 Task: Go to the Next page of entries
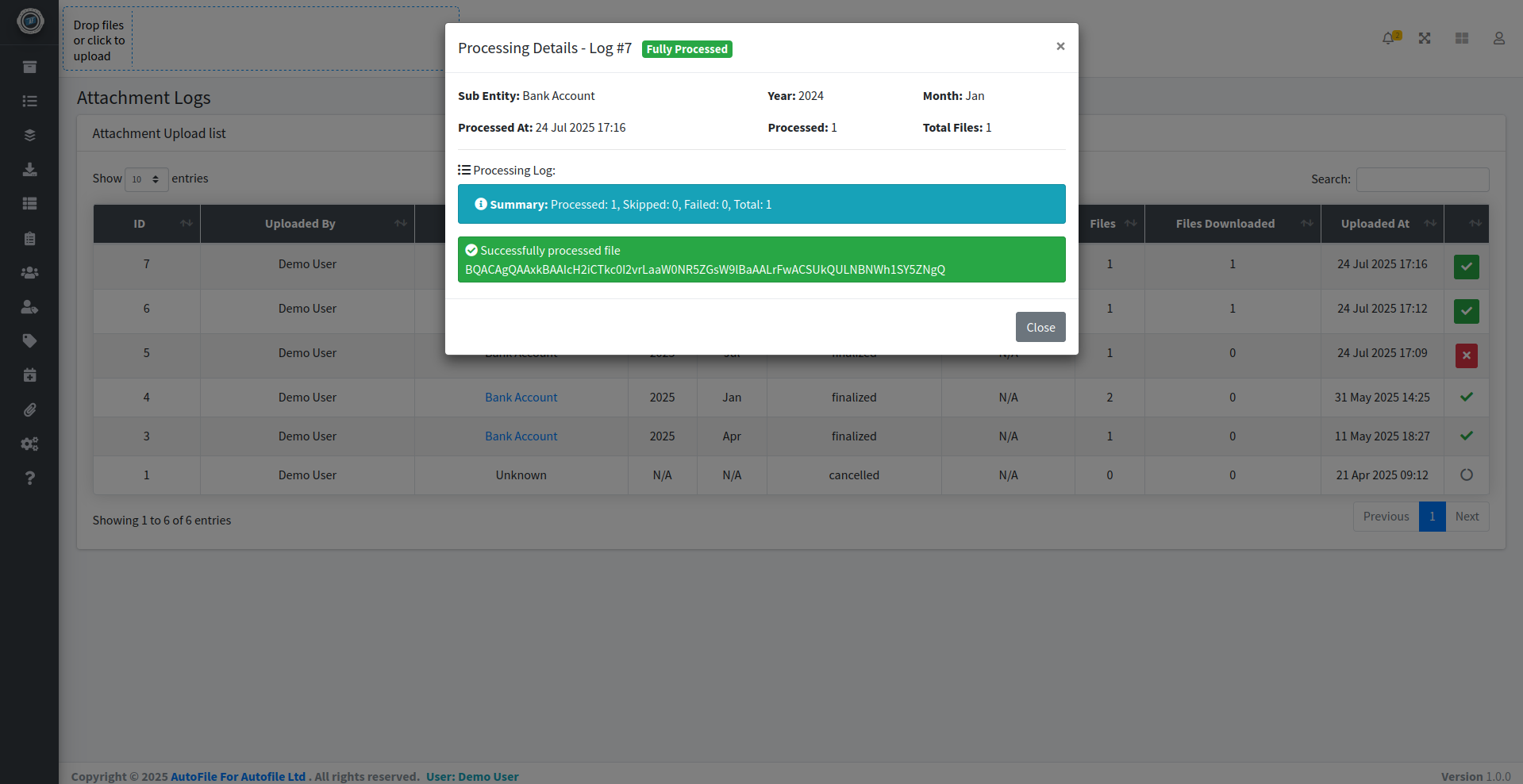point(1467,516)
